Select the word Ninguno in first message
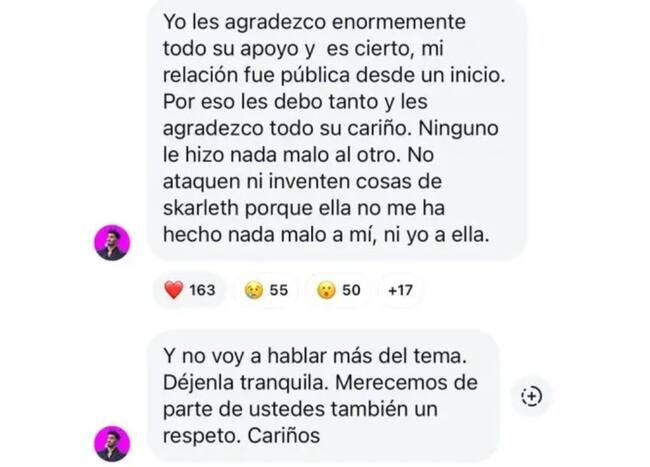650x467 pixels. pyautogui.click(x=458, y=128)
